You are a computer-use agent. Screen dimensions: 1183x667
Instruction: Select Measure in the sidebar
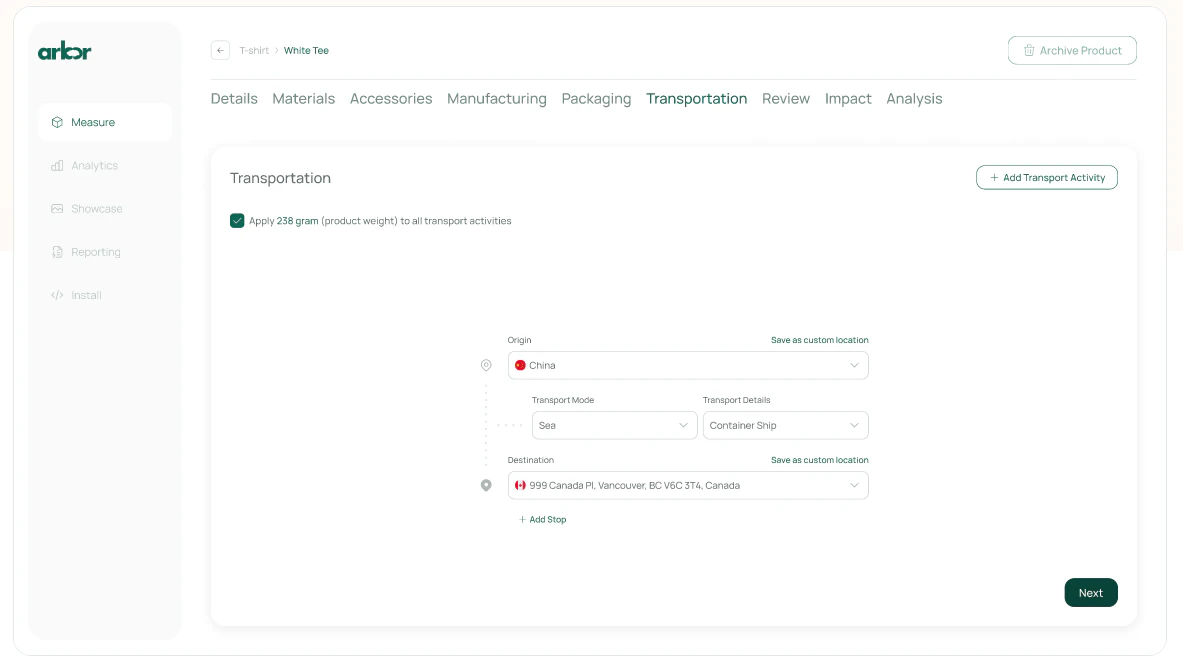pyautogui.click(x=92, y=122)
